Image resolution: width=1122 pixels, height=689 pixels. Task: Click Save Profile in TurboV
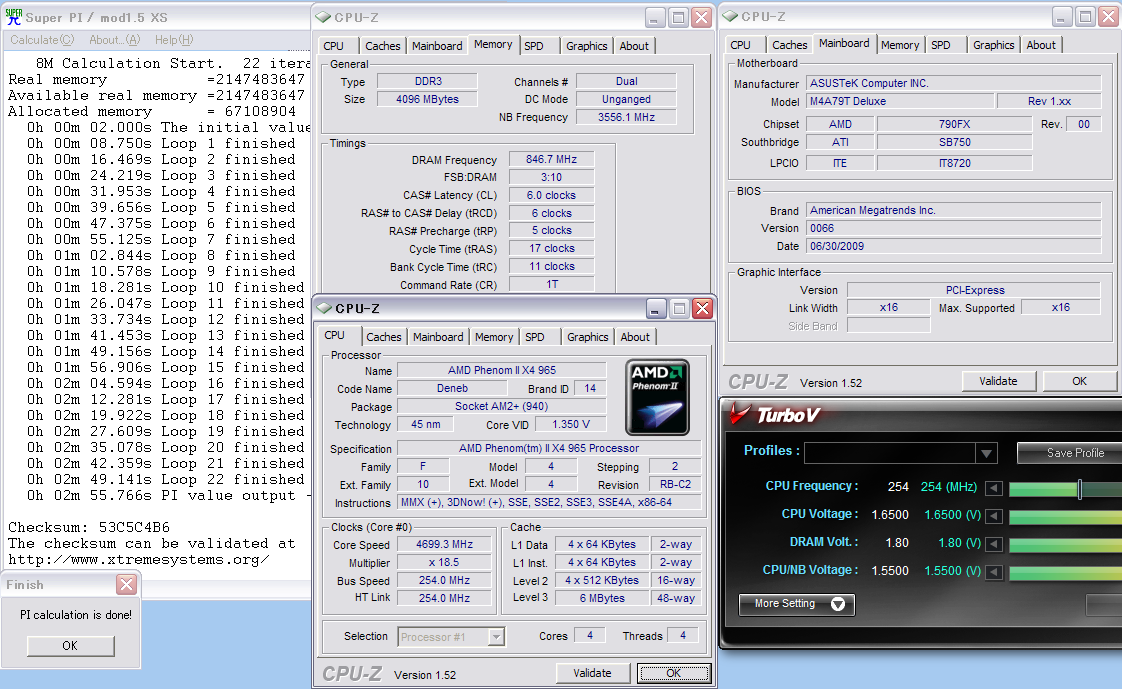[1071, 453]
